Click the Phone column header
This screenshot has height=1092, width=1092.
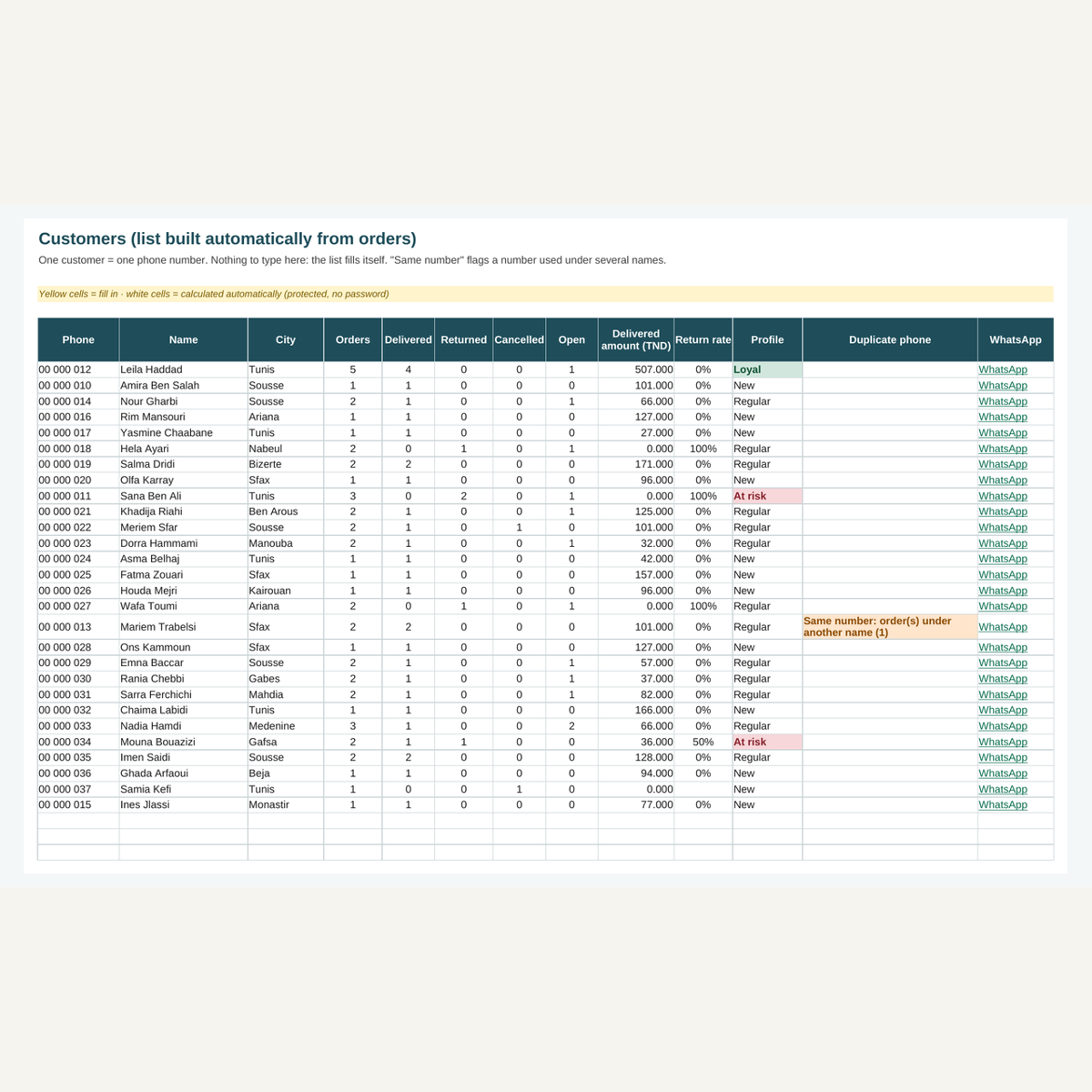78,339
